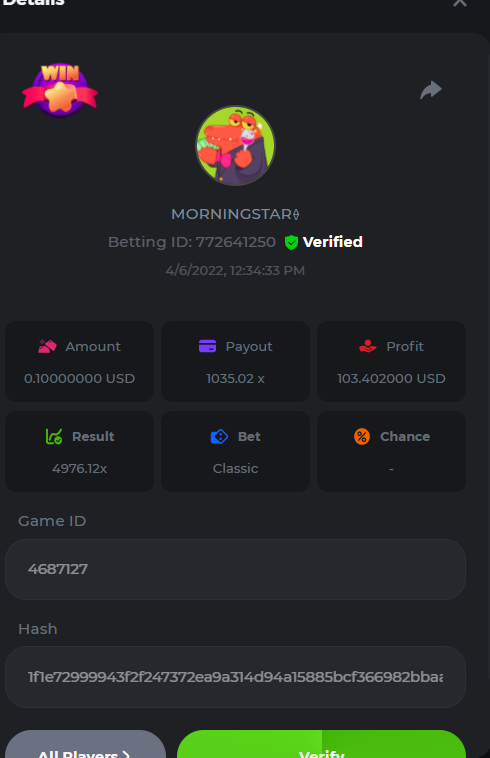490x758 pixels.
Task: Click the purple Payout card icon
Action: (207, 346)
